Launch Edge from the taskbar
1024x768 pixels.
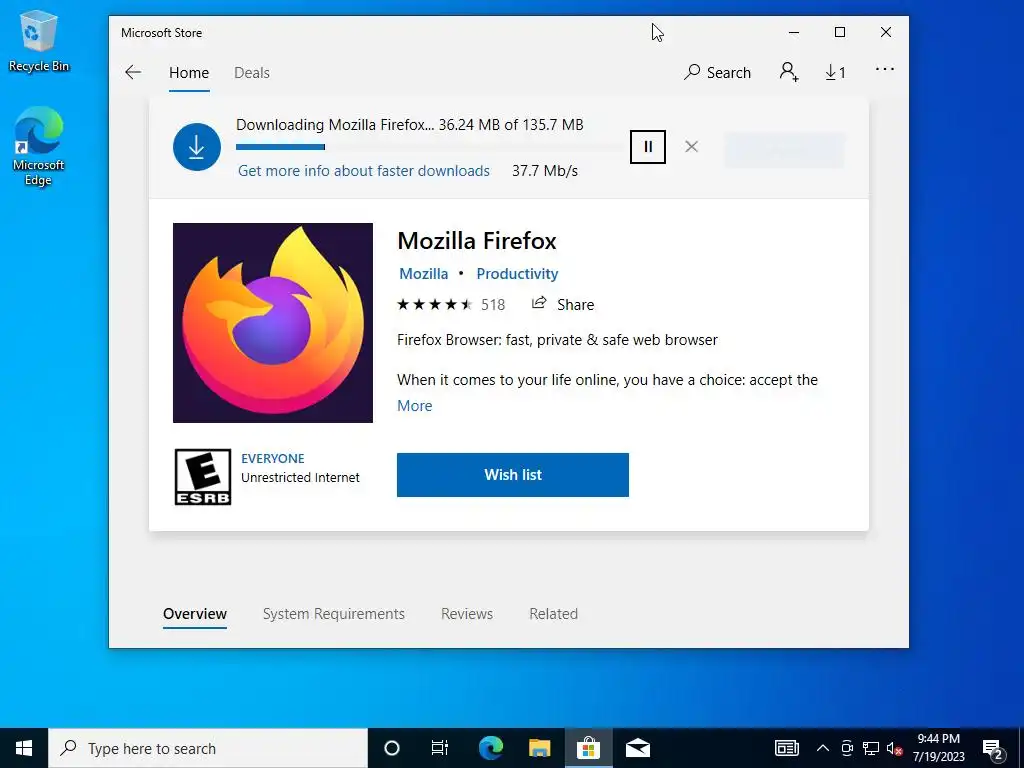(490, 748)
